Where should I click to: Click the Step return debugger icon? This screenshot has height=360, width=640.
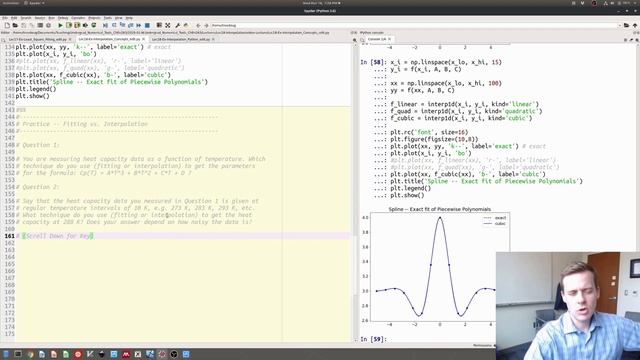pos(130,25)
